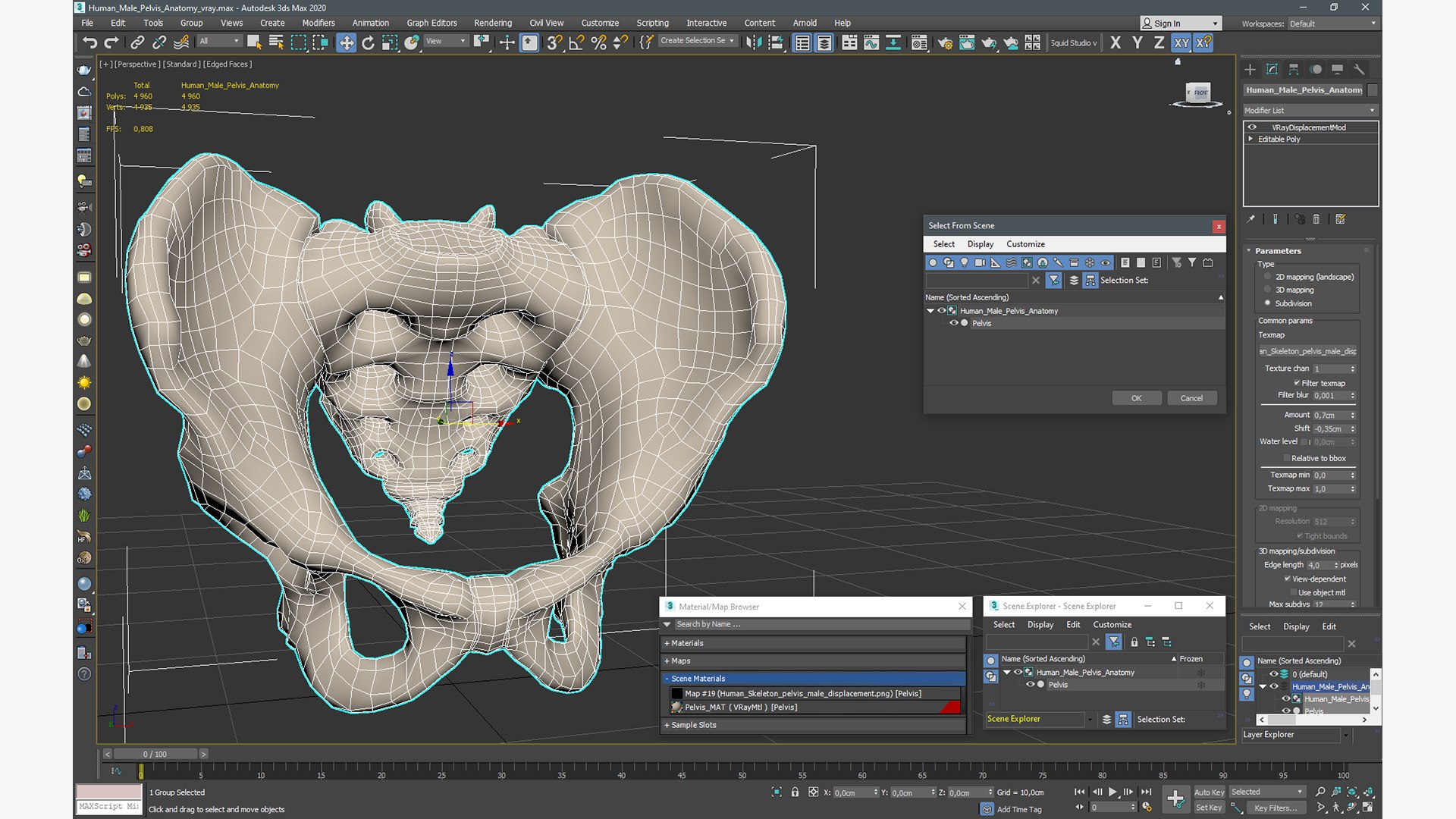
Task: Select the 3D mapping radio button
Action: coord(1267,290)
